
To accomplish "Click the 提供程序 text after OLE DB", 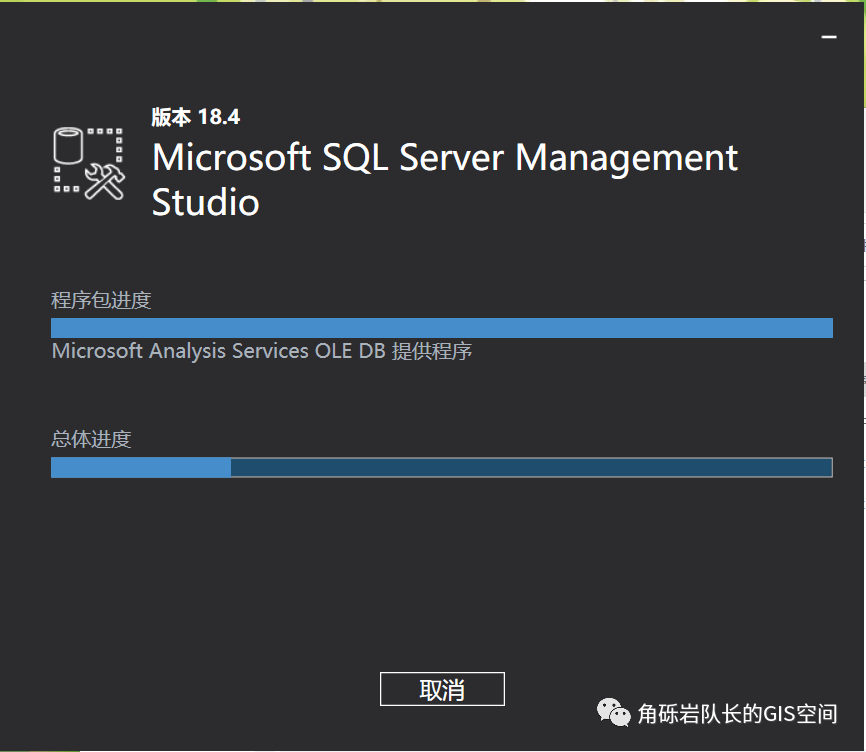I will 432,351.
